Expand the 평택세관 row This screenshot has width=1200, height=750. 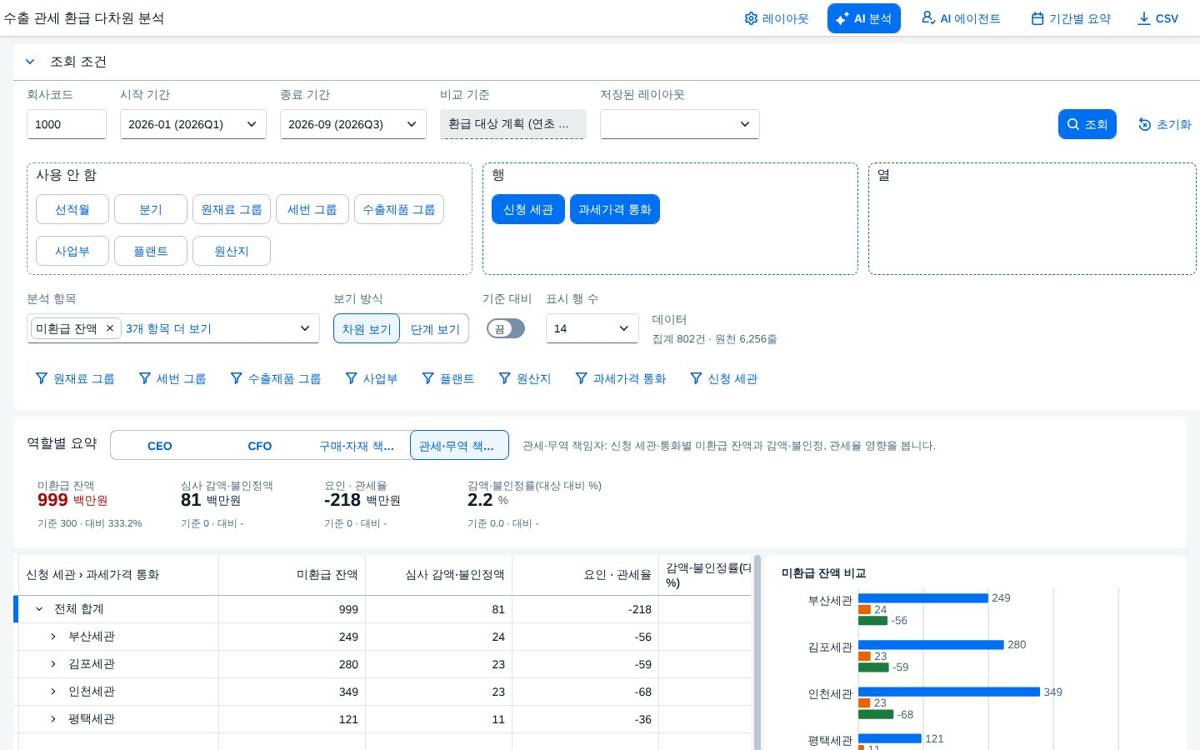tap(54, 719)
